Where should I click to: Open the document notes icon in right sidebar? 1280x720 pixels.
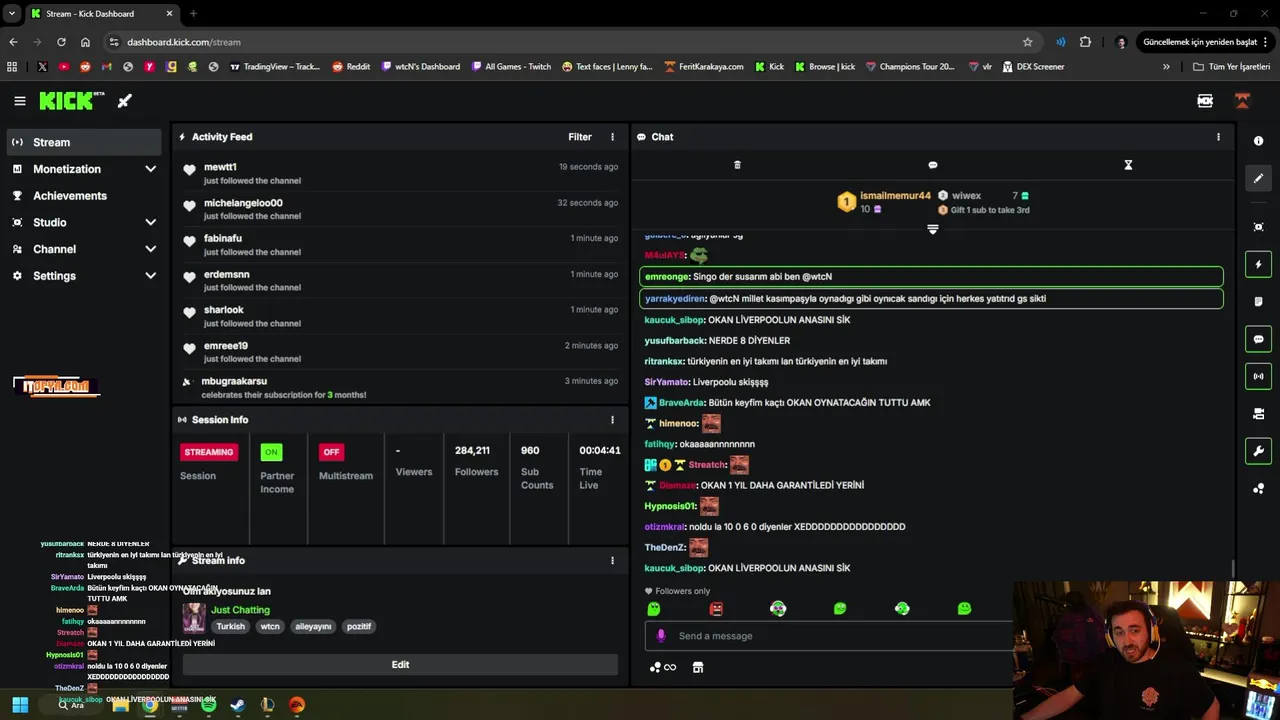(x=1258, y=302)
